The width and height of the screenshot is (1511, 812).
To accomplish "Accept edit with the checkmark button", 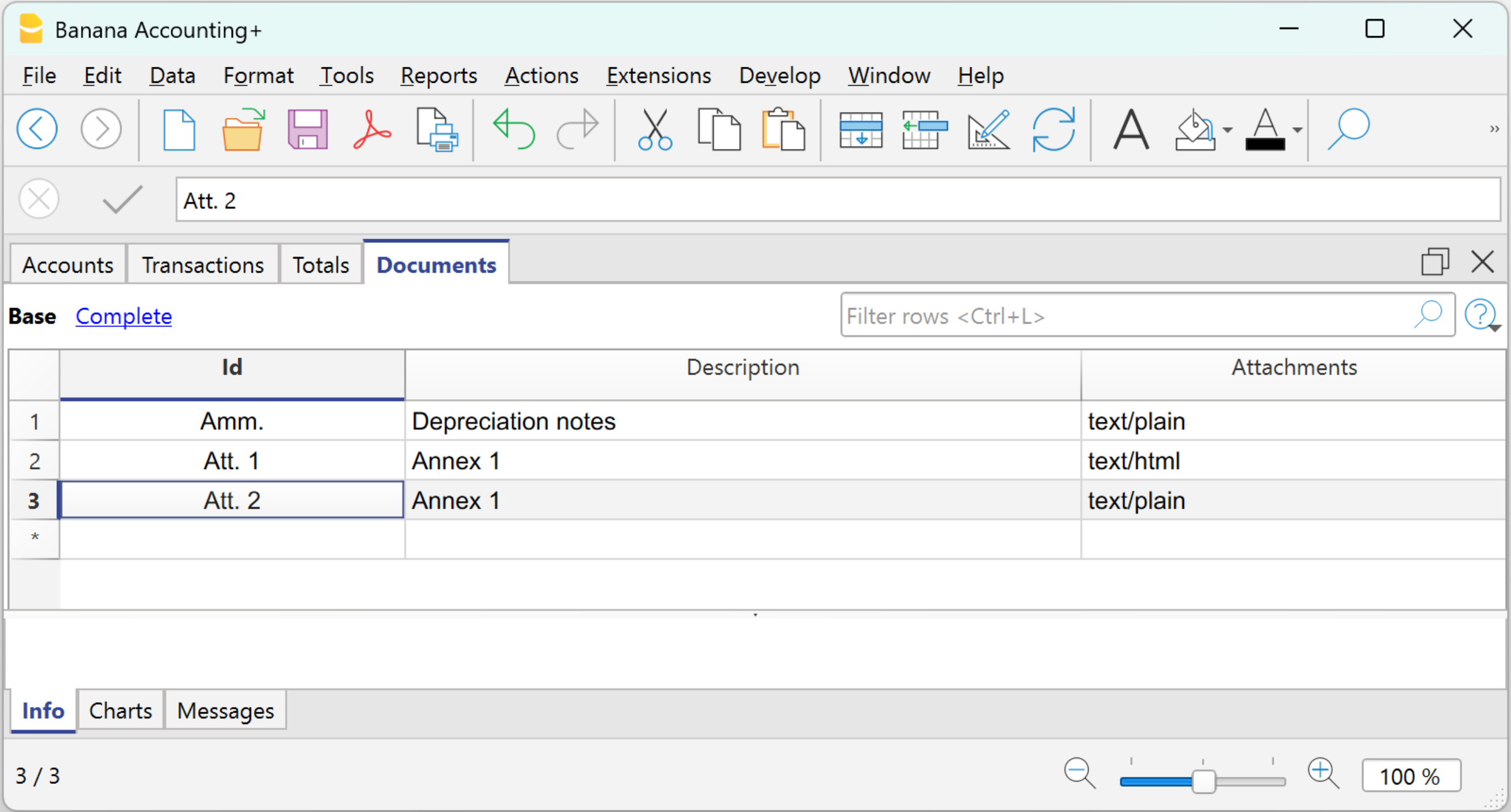I will pos(122,200).
